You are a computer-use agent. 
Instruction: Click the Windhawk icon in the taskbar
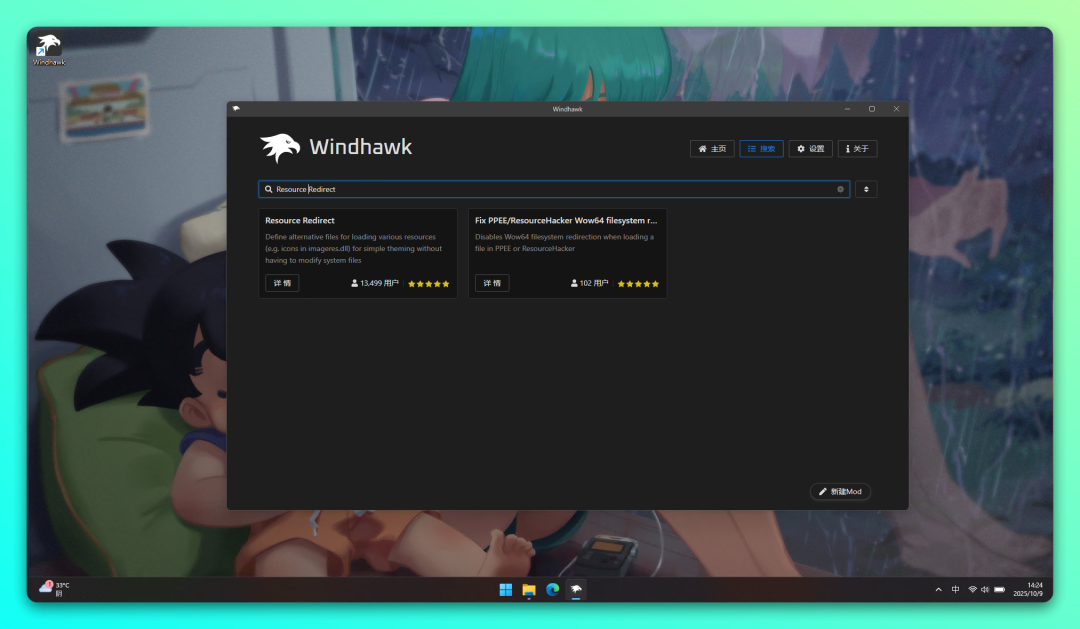[576, 589]
